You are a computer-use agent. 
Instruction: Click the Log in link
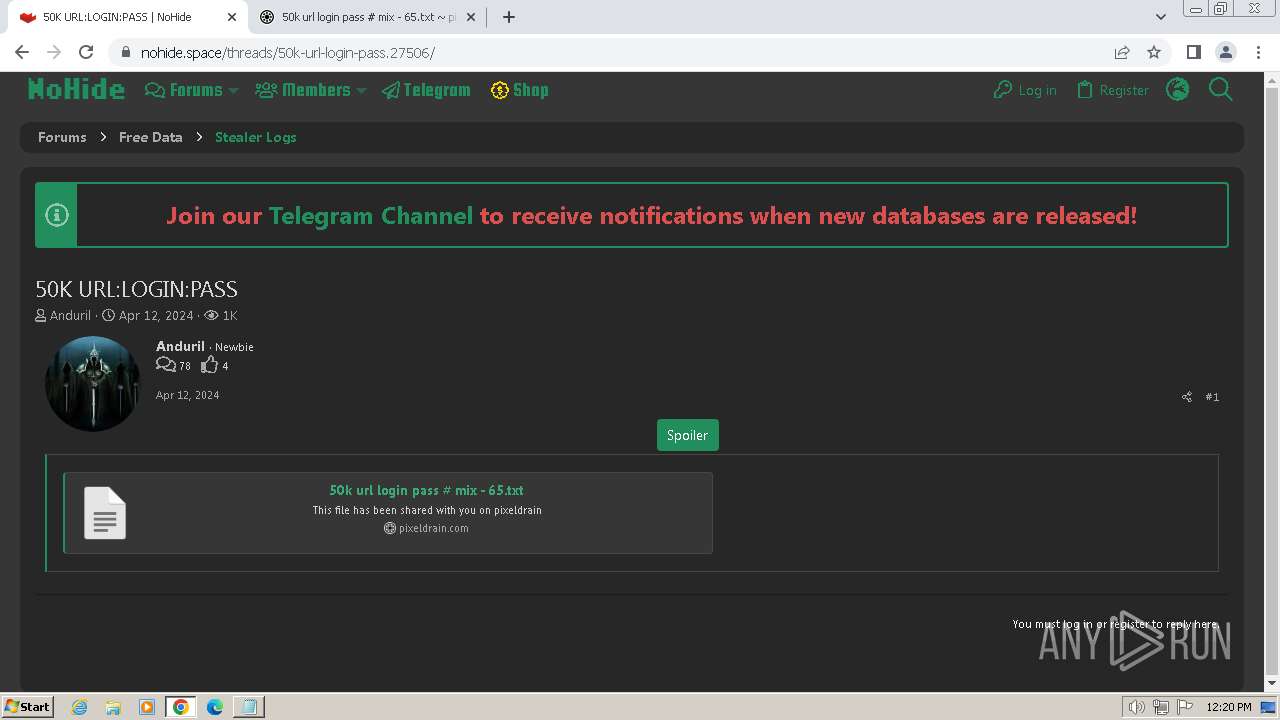(1025, 90)
